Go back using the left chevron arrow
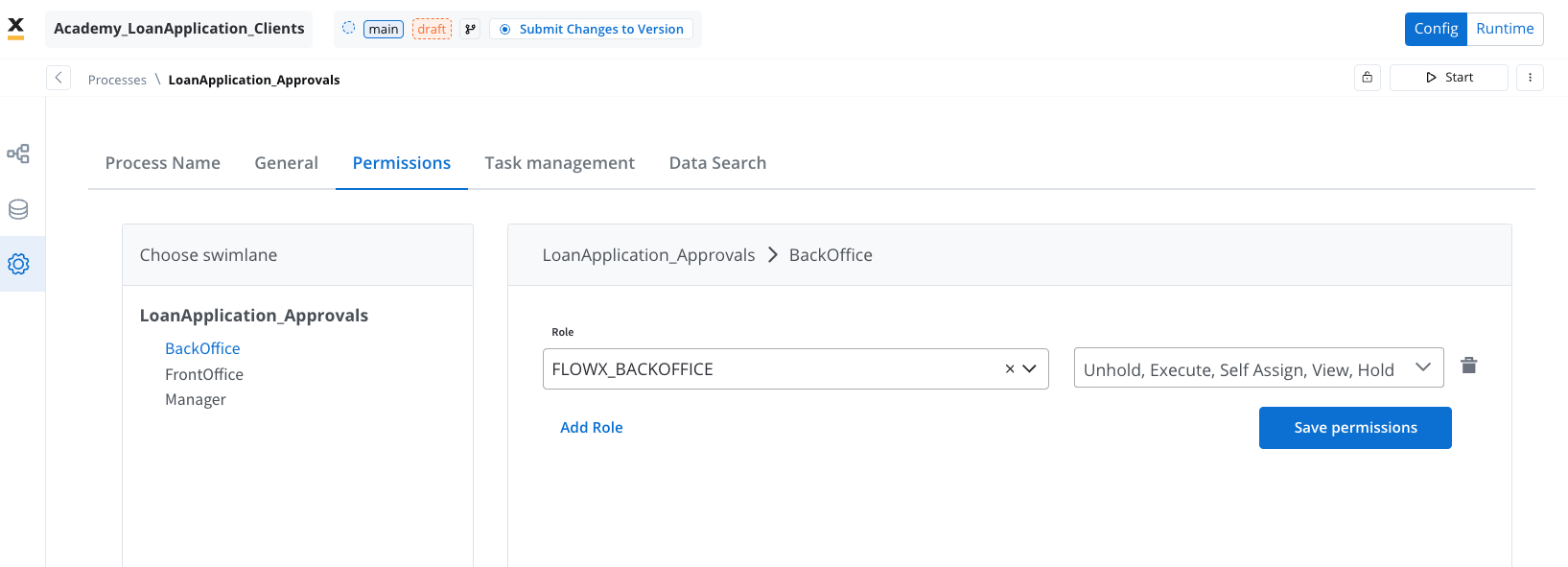The width and height of the screenshot is (1568, 567). (59, 78)
